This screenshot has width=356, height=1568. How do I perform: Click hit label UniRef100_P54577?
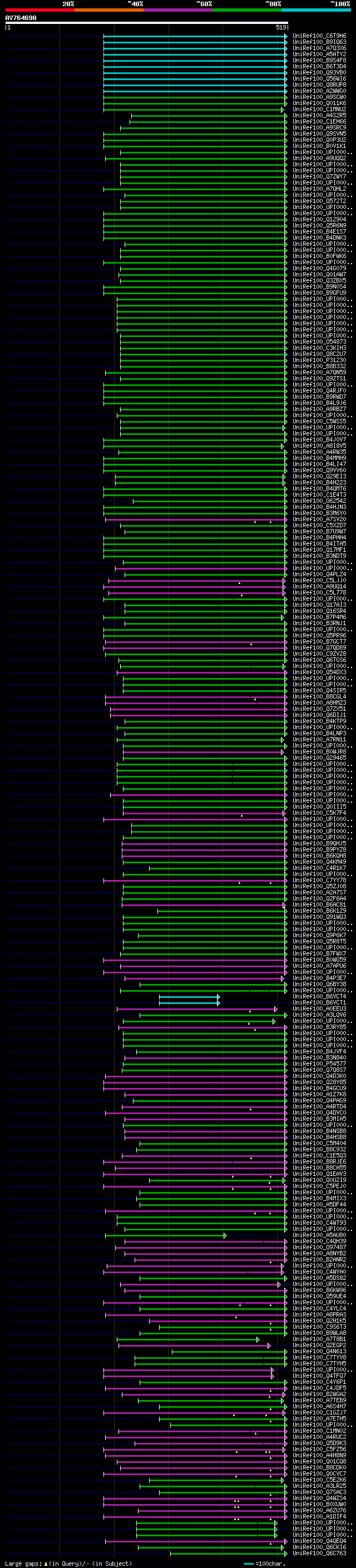click(319, 1064)
